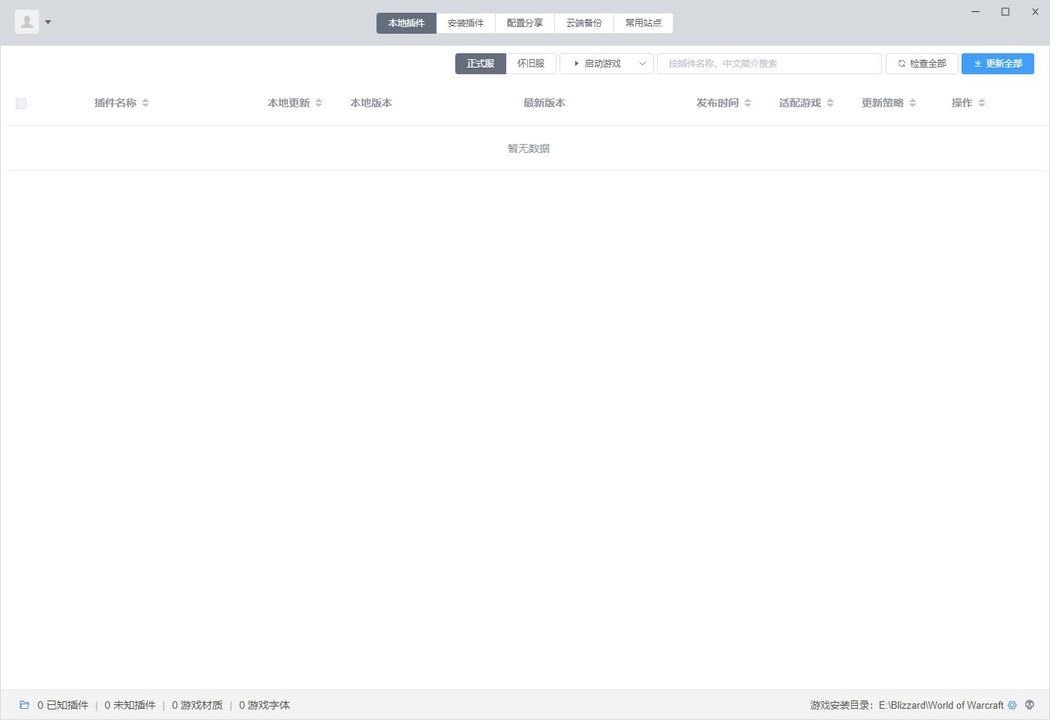This screenshot has height=720, width=1050.
Task: Click the 检查全部 button
Action: 921,63
